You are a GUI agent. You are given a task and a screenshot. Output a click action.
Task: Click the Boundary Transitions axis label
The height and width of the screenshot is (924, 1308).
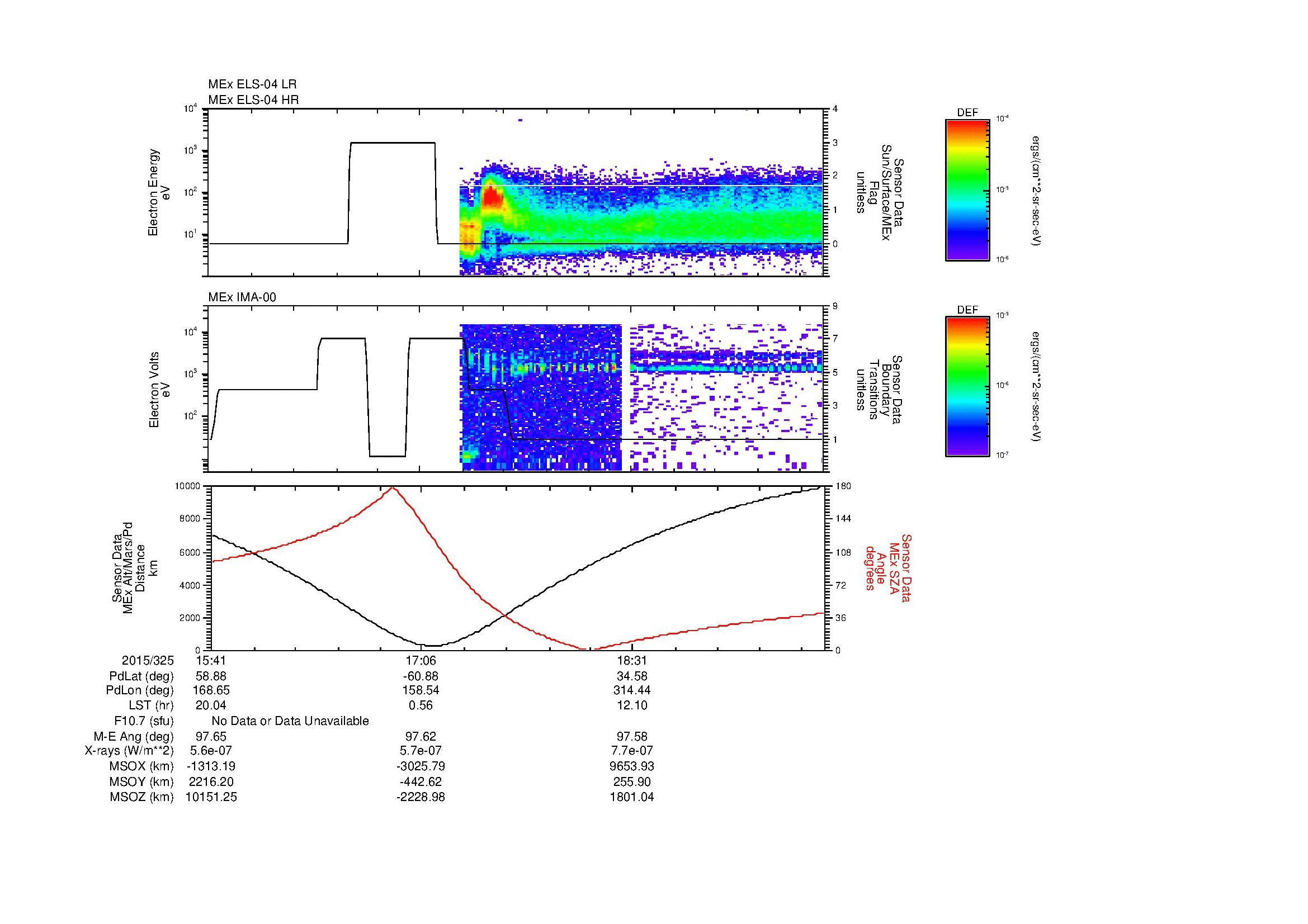click(x=880, y=390)
